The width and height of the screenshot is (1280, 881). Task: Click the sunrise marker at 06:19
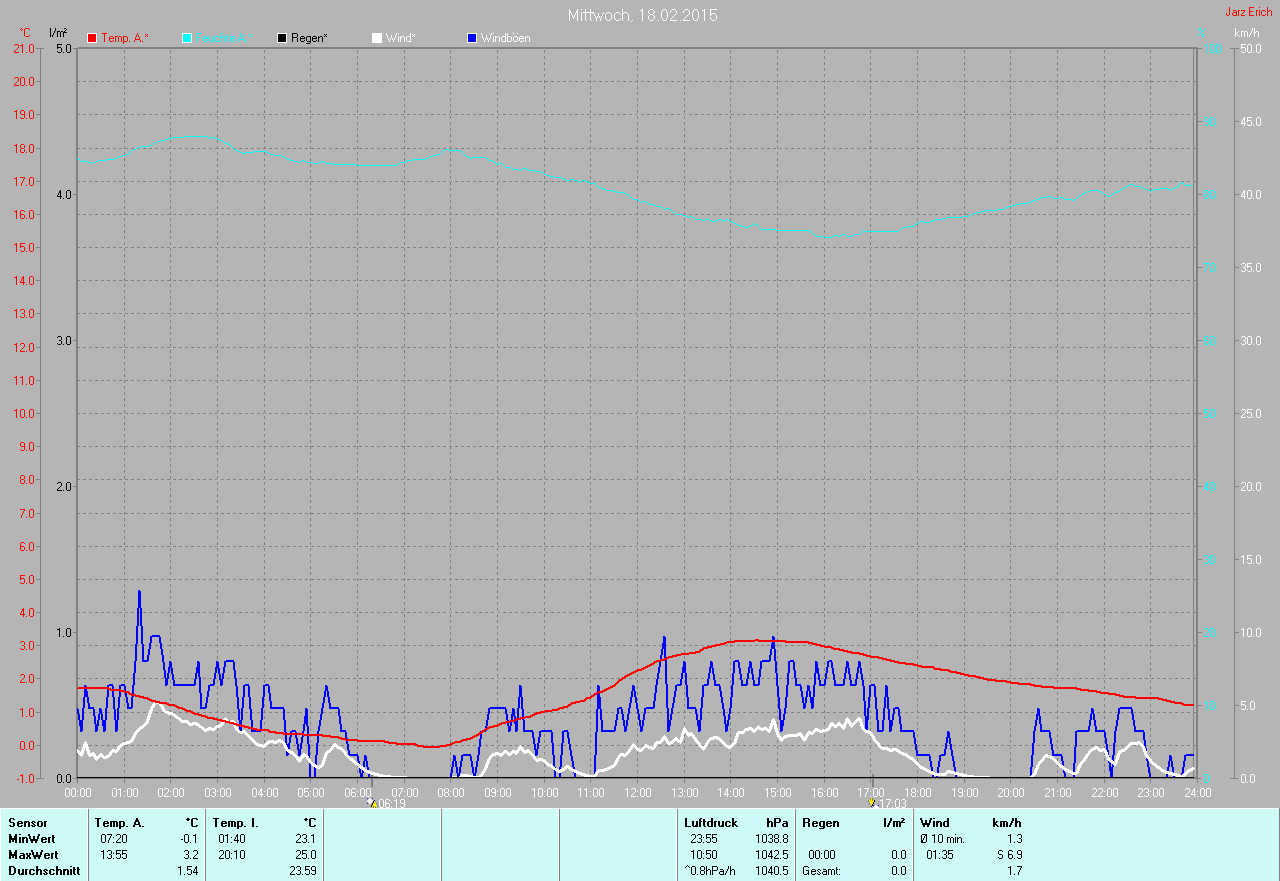point(370,802)
